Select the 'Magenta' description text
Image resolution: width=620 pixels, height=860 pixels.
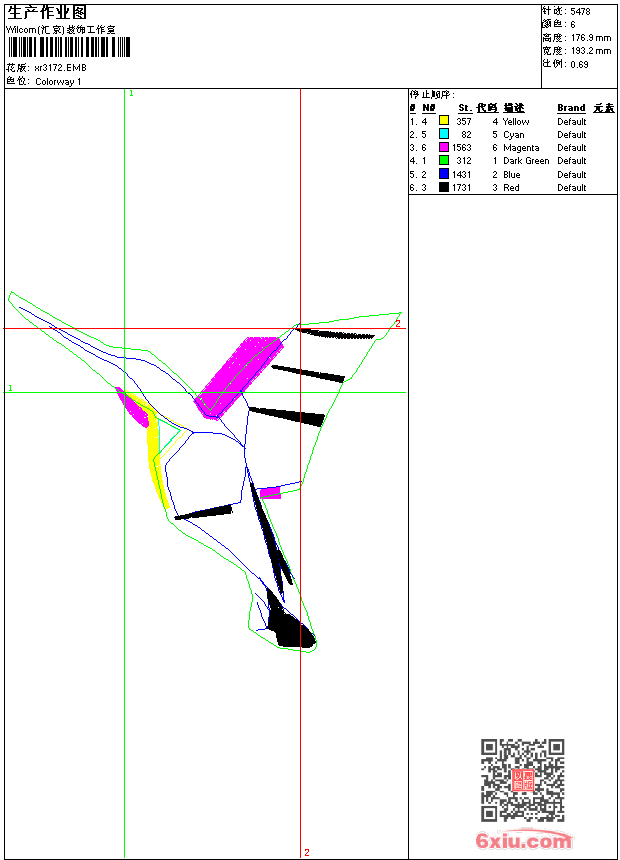click(521, 148)
